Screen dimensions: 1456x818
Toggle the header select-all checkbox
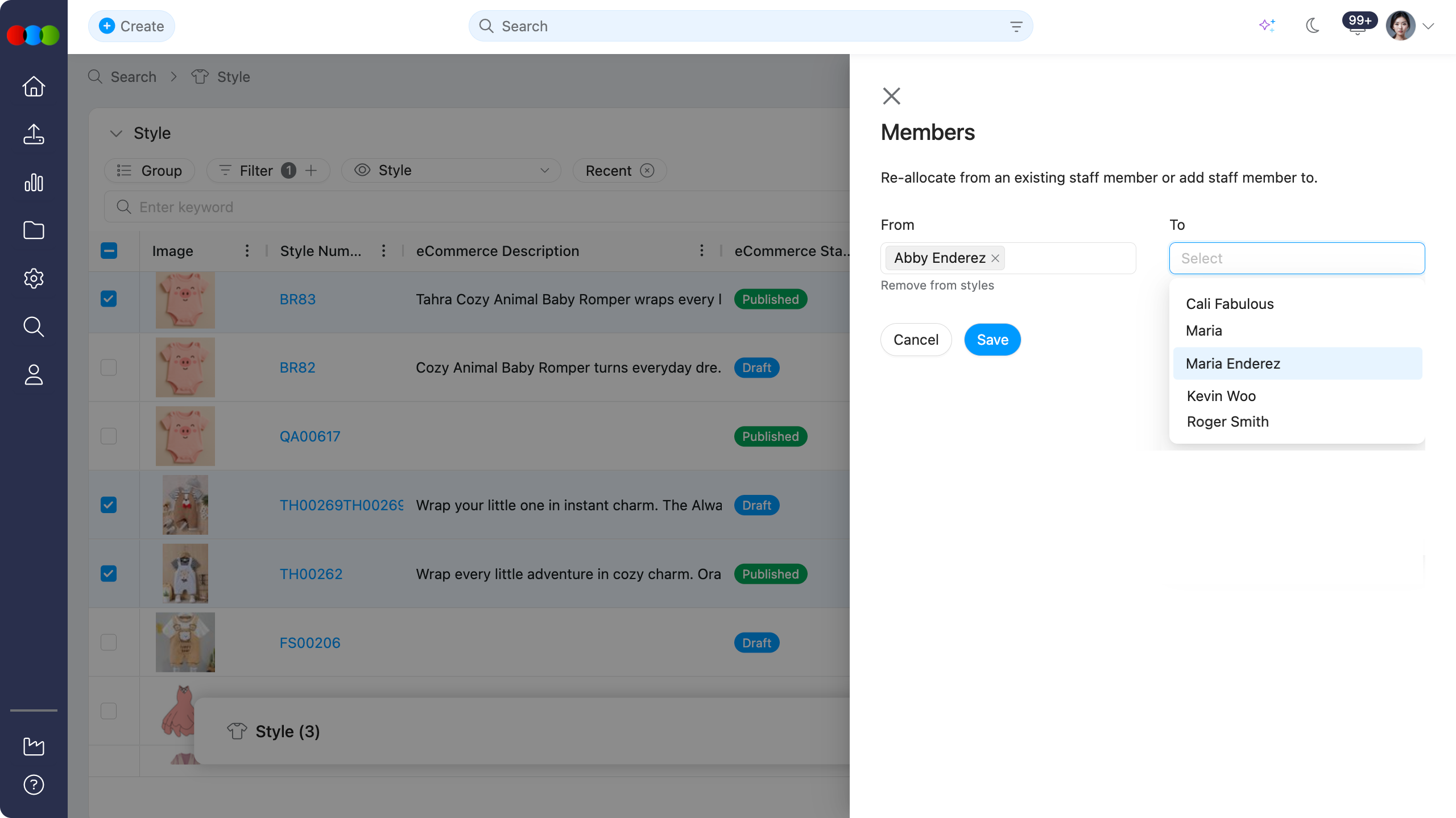point(109,250)
